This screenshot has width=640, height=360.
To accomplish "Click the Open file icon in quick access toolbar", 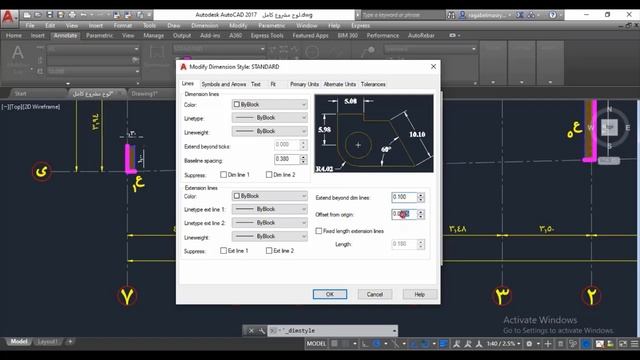I will click(38, 15).
